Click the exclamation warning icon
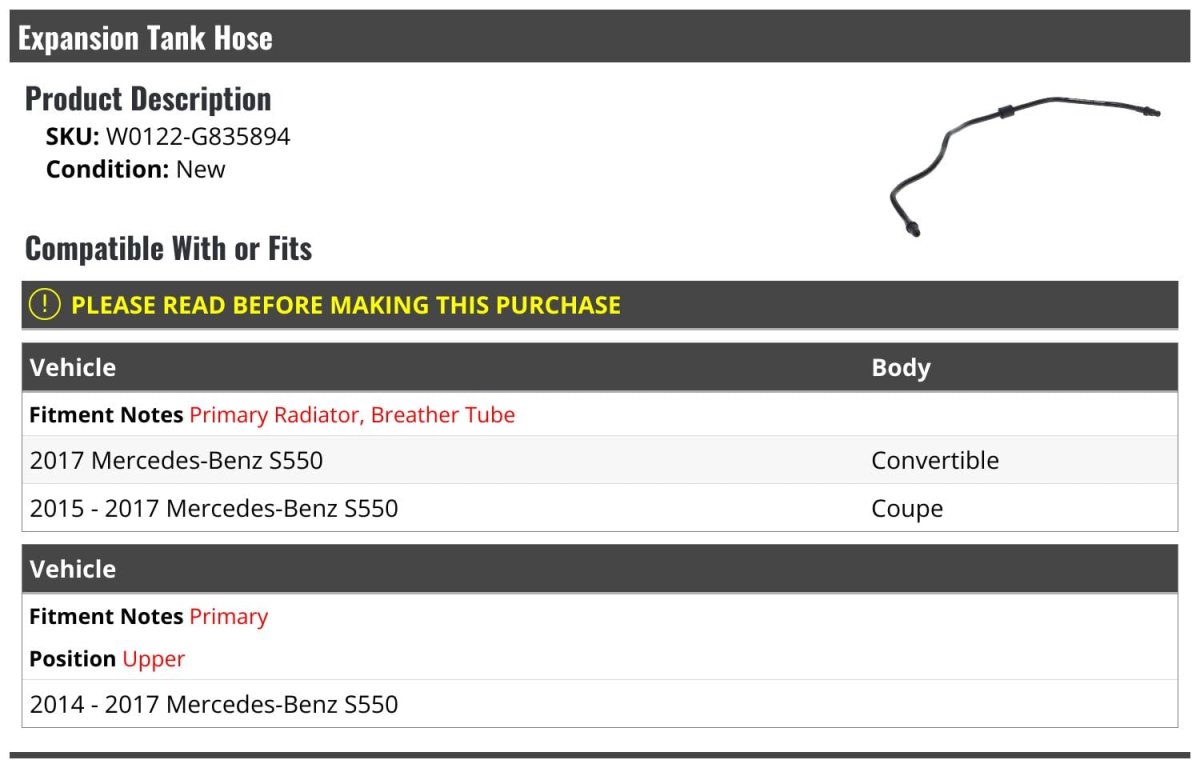This screenshot has height=768, width=1200. [45, 305]
